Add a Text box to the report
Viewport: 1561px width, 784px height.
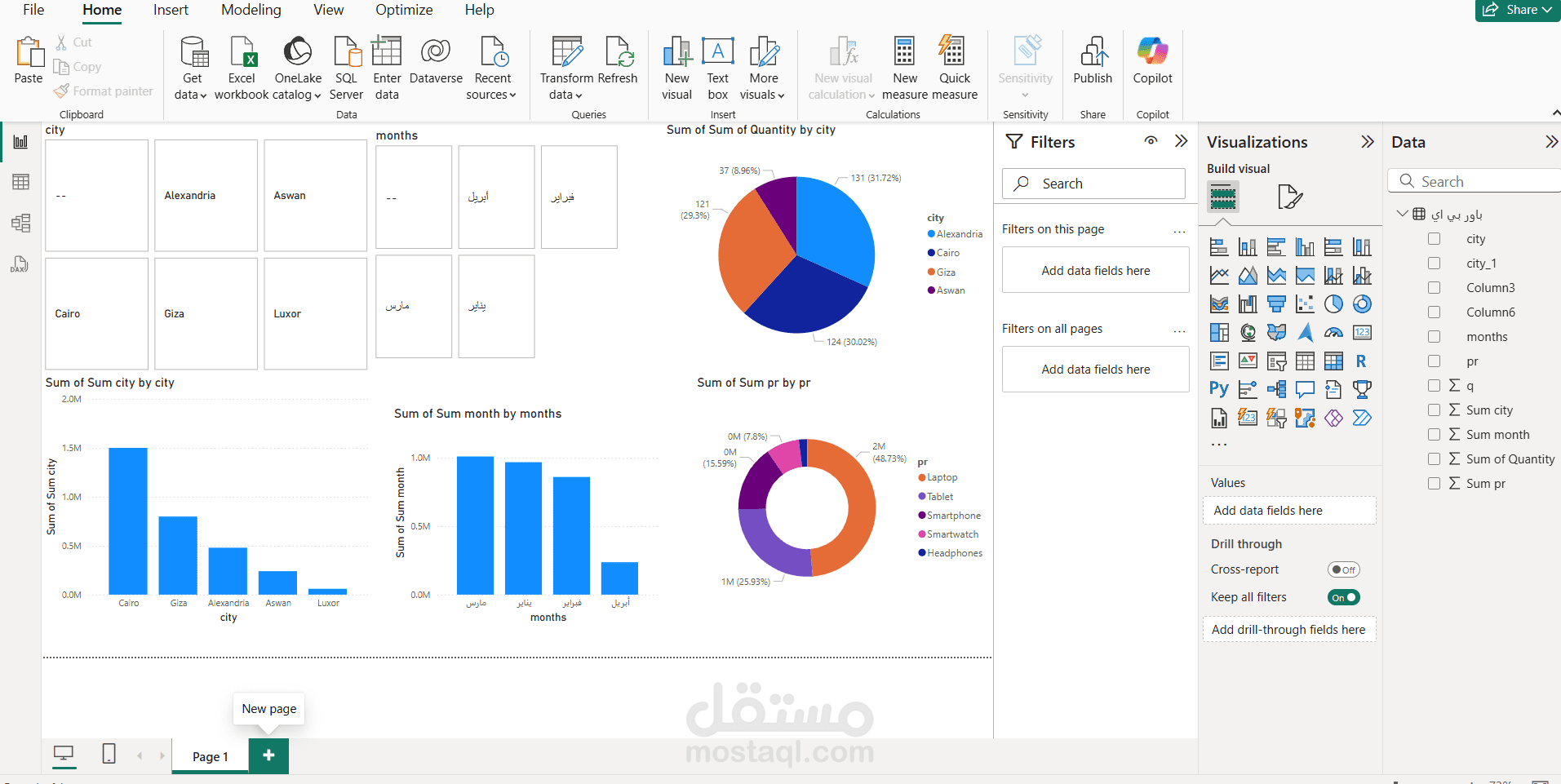pyautogui.click(x=718, y=69)
